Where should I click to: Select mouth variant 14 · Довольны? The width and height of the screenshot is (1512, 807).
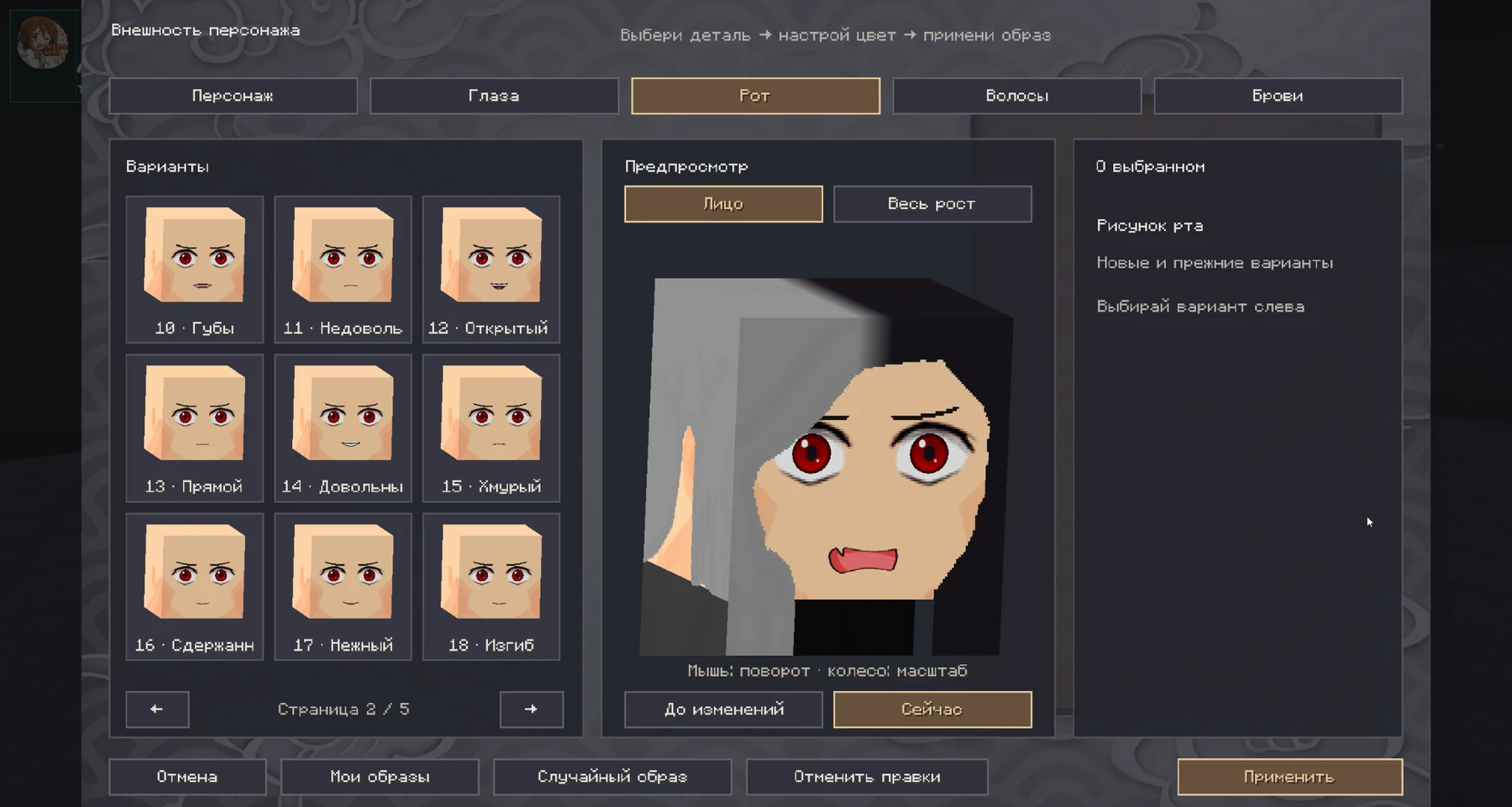343,428
